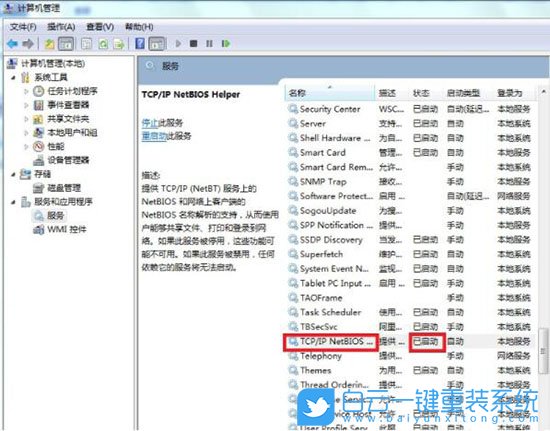
Task: Click the Refresh toolbar icon
Action: pyautogui.click(x=103, y=44)
